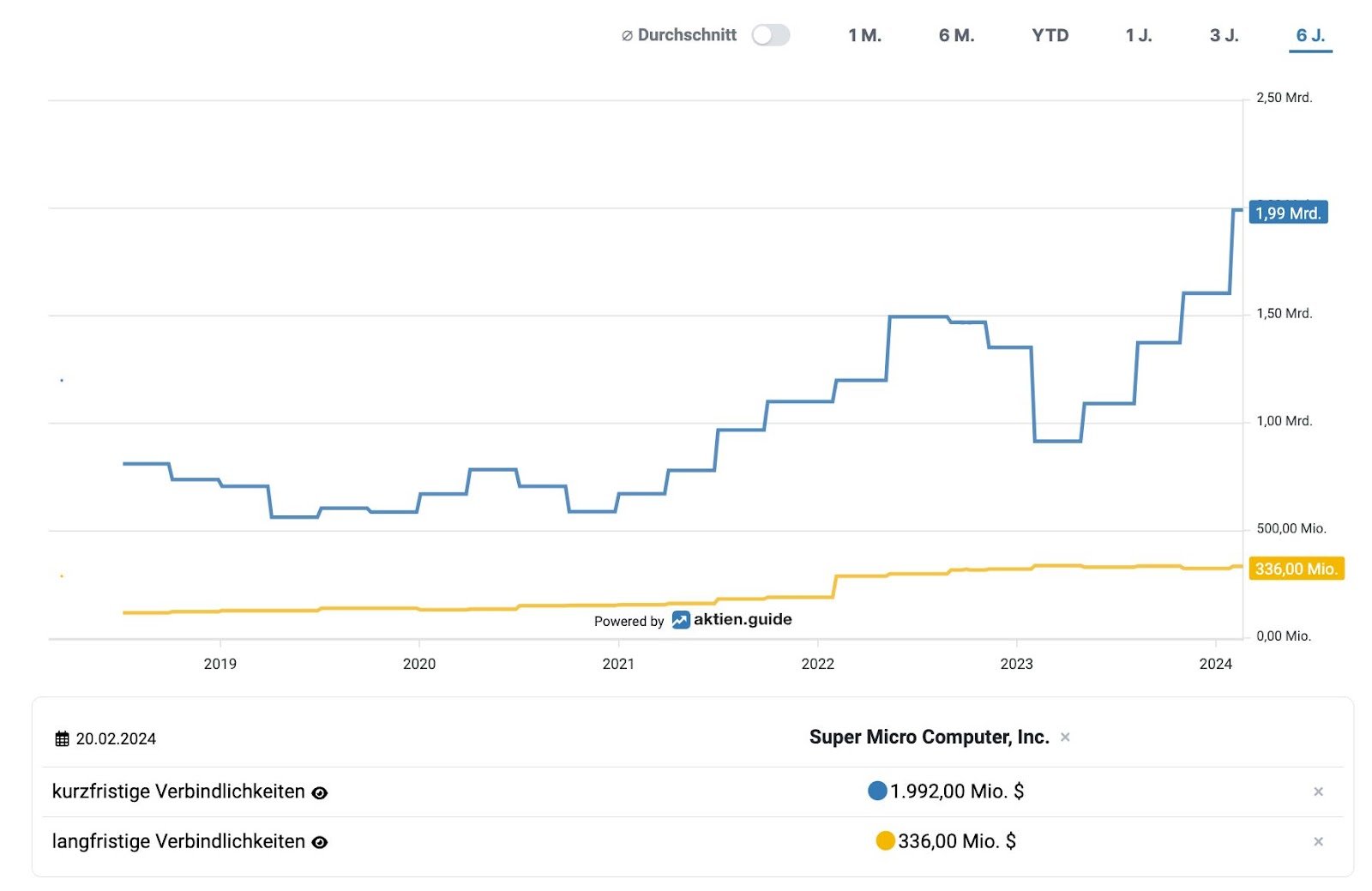The height and width of the screenshot is (891, 1372).
Task: Click the kurzfristige Verbindlichkeiten label
Action: [178, 792]
